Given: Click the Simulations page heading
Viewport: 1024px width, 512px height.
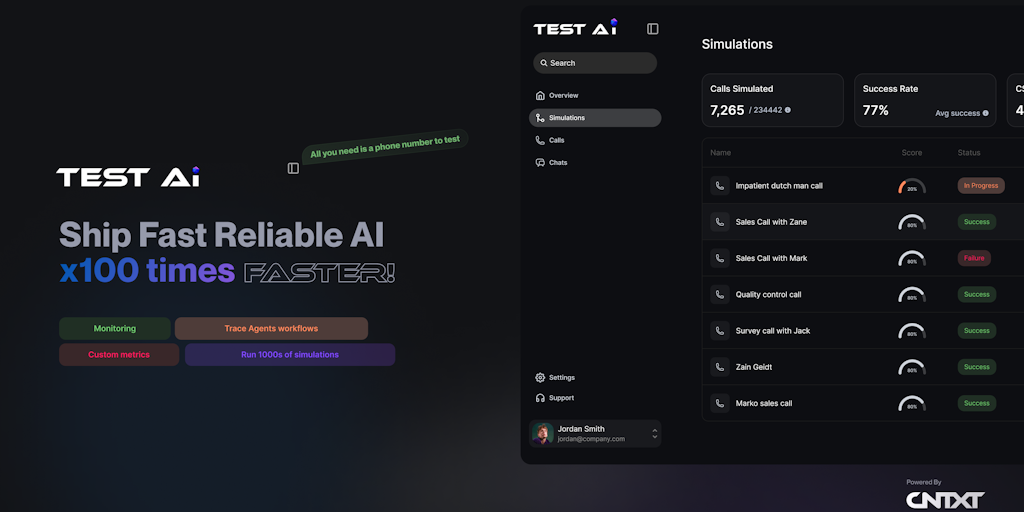Looking at the screenshot, I should coord(737,44).
